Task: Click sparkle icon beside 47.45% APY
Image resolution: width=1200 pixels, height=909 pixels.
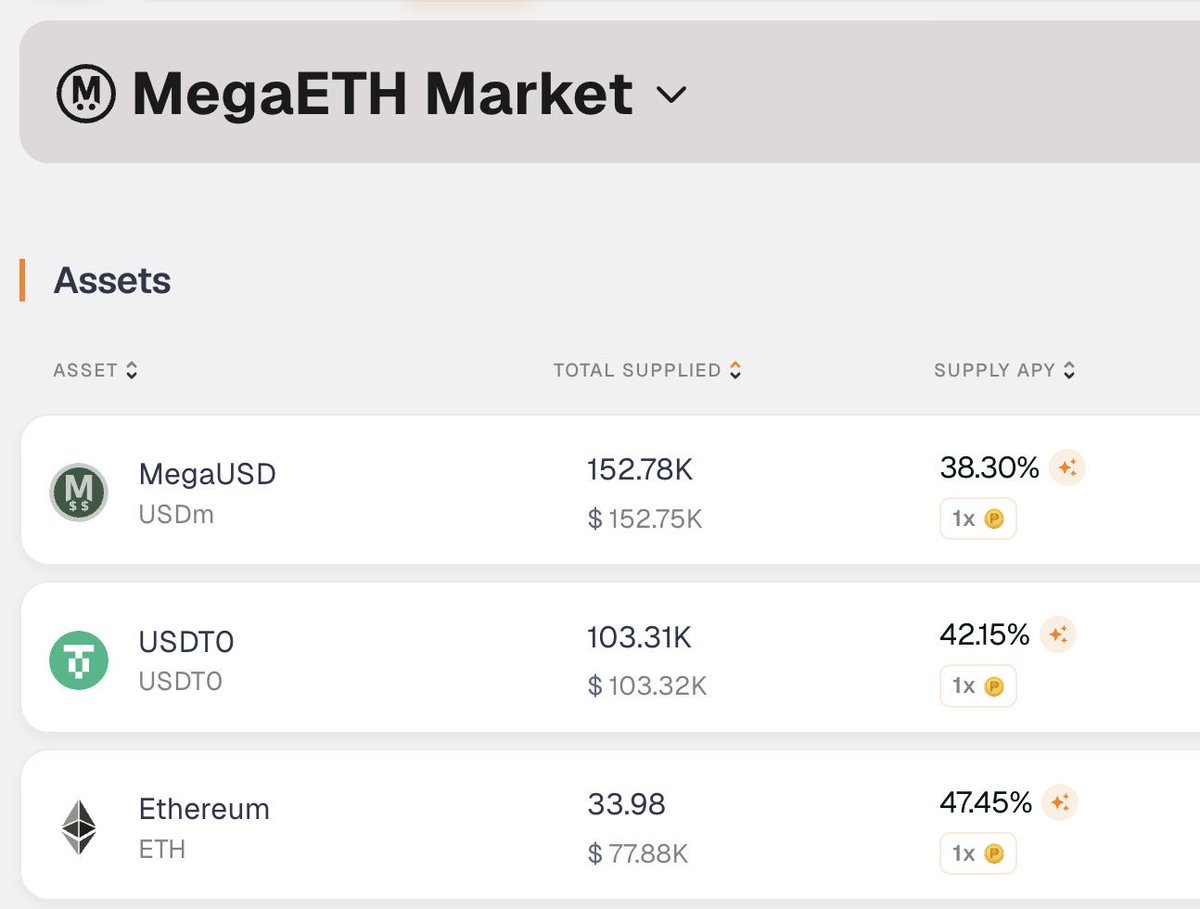Action: pos(1060,802)
